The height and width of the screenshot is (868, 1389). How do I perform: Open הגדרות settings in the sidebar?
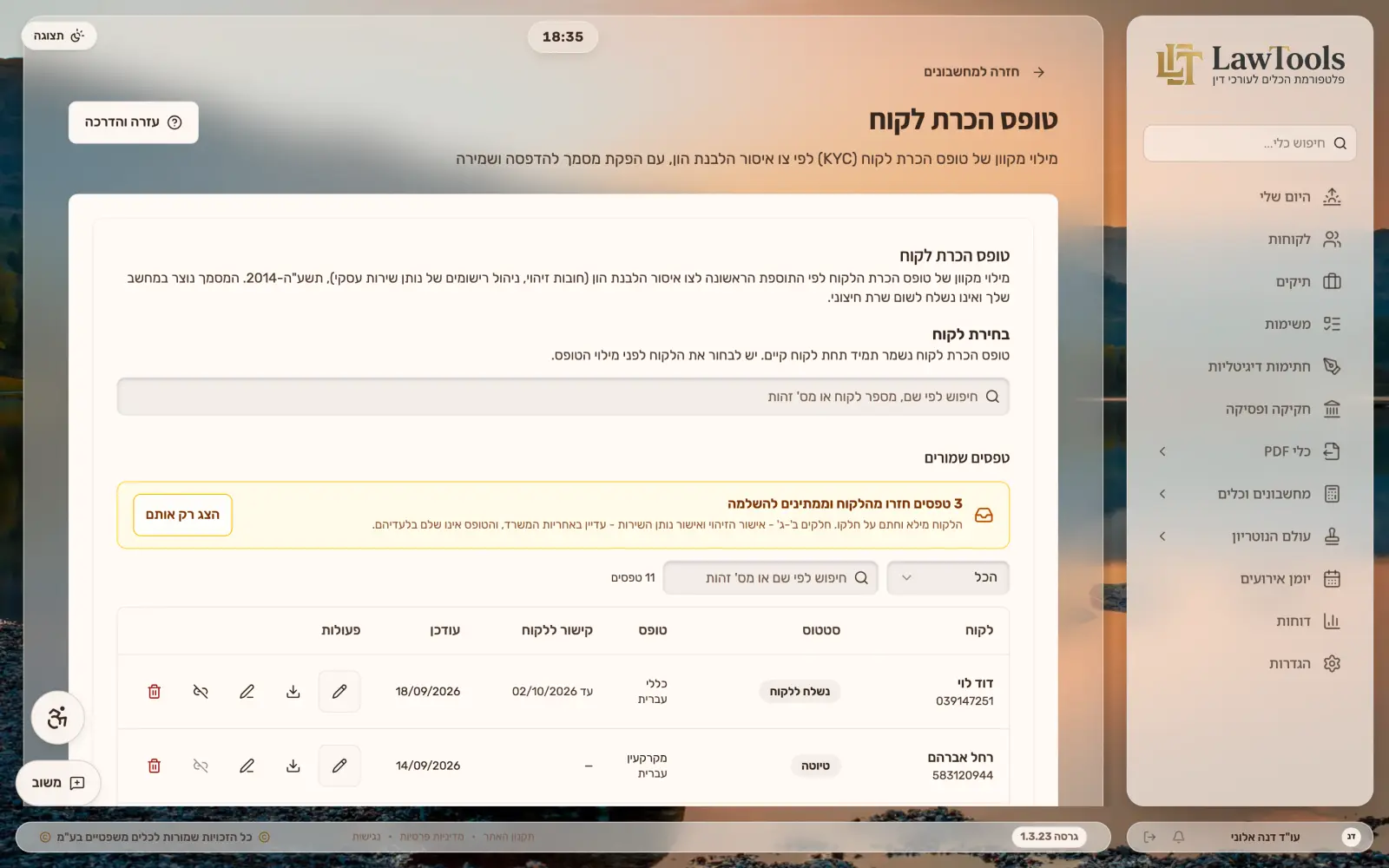[x=1250, y=664]
